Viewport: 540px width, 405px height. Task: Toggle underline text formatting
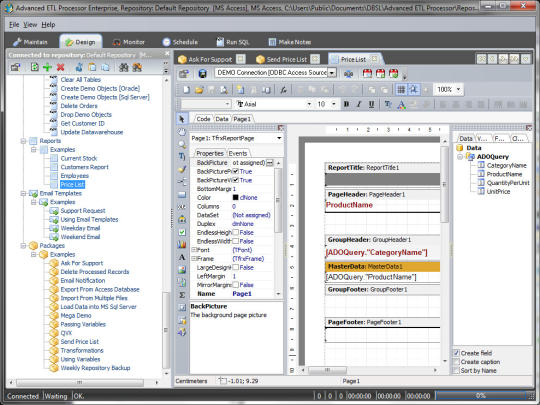(371, 104)
